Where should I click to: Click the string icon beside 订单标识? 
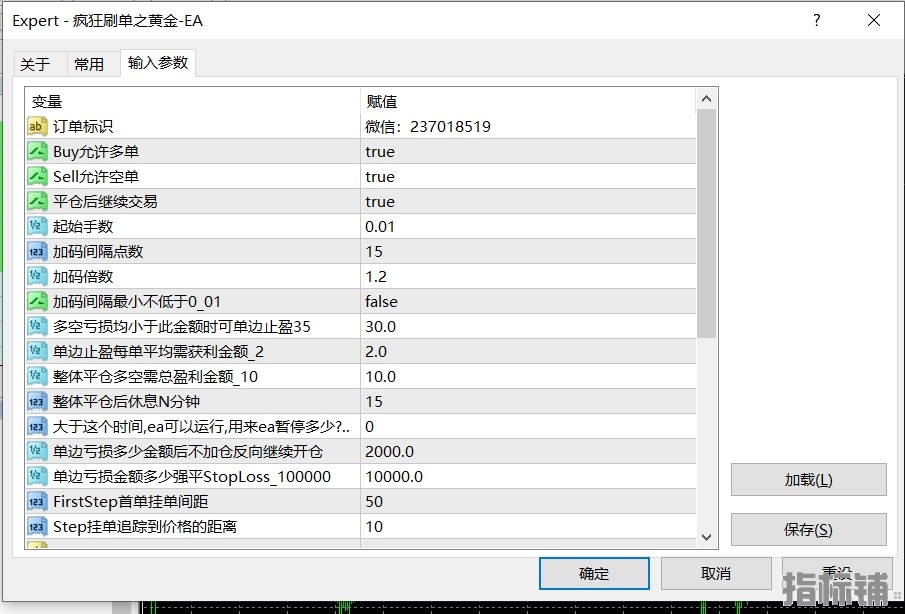pos(37,126)
